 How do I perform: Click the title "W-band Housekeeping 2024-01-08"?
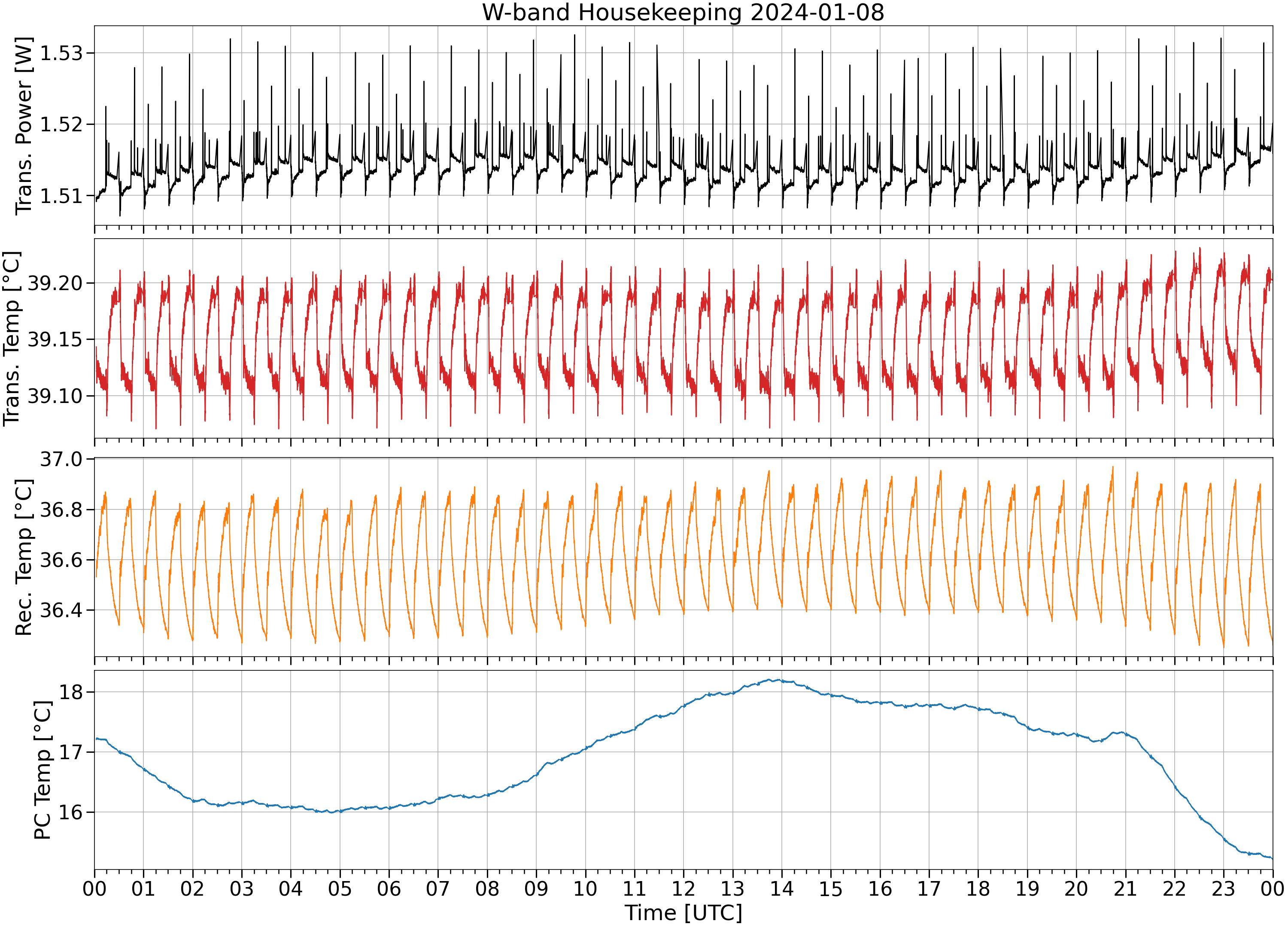click(x=683, y=12)
